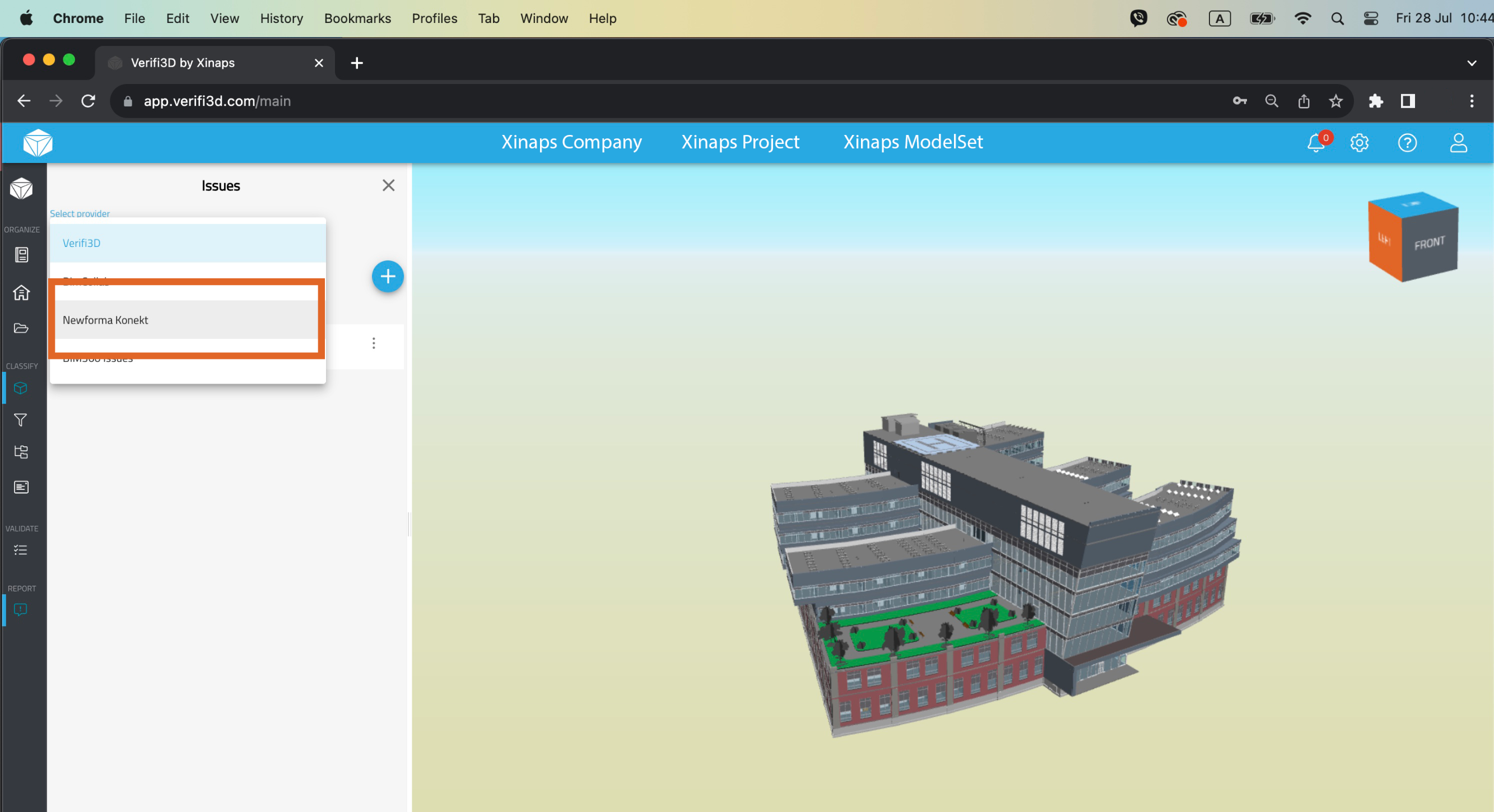Select the Verifi3D by Xinaps tab
This screenshot has height=812, width=1494.
[215, 63]
